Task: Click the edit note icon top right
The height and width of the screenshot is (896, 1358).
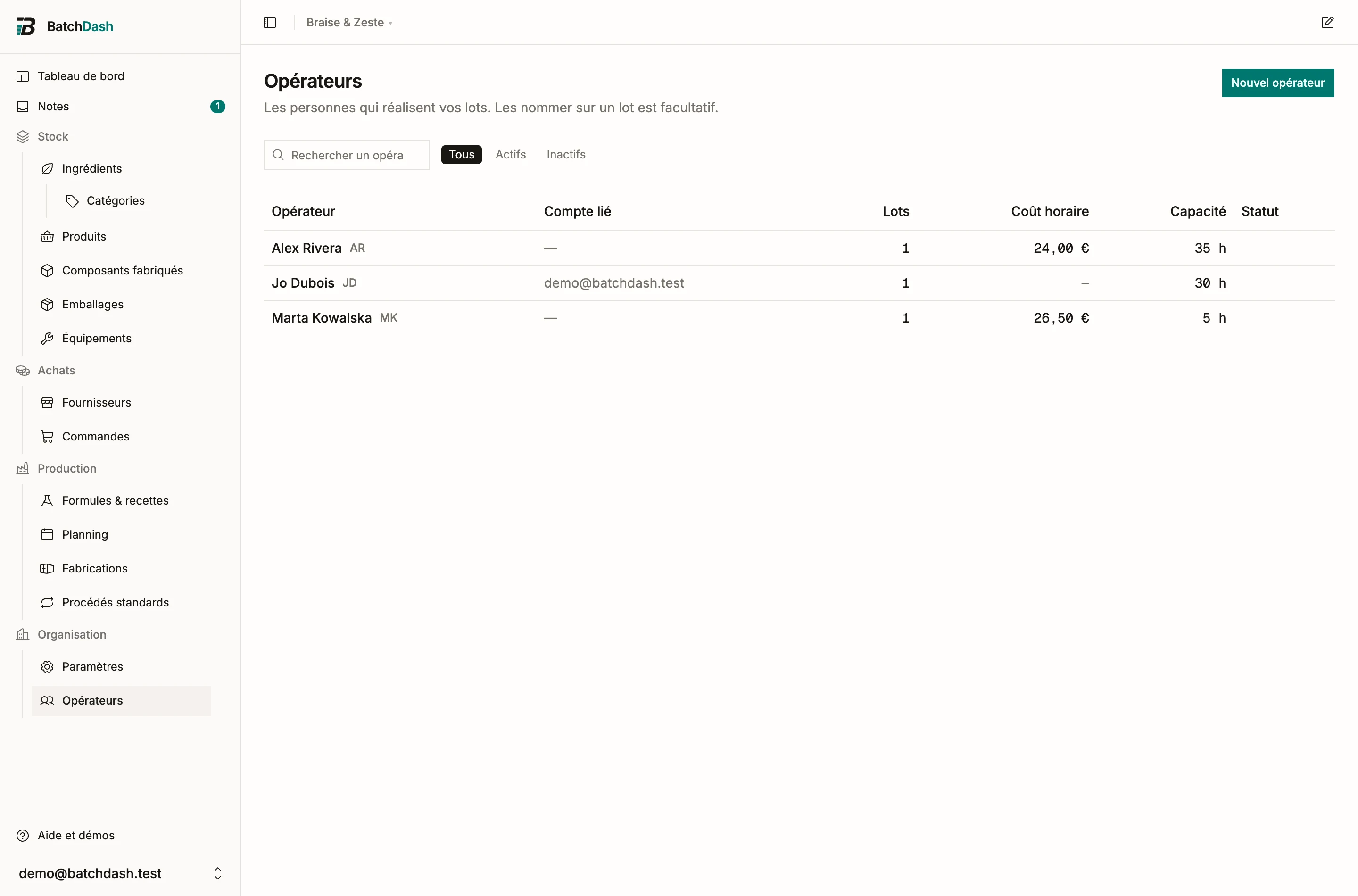Action: [x=1327, y=22]
